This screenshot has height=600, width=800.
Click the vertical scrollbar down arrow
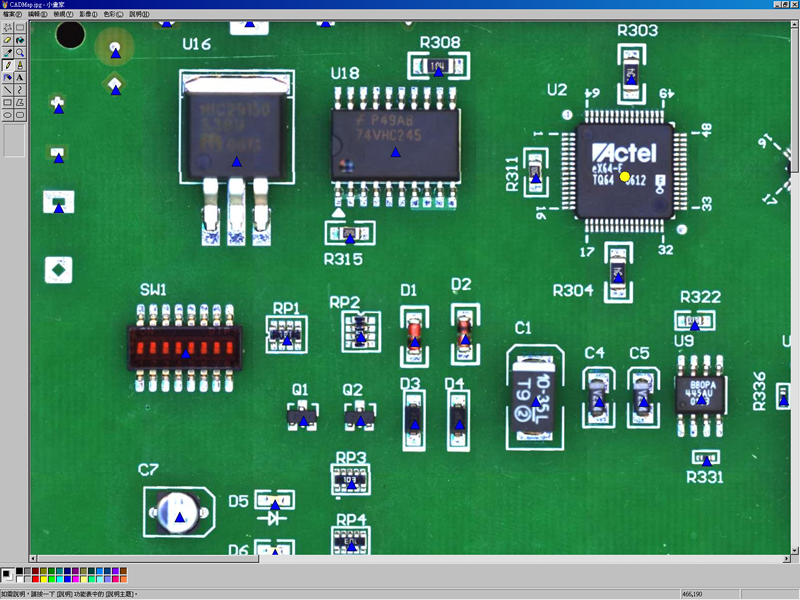coord(794,551)
